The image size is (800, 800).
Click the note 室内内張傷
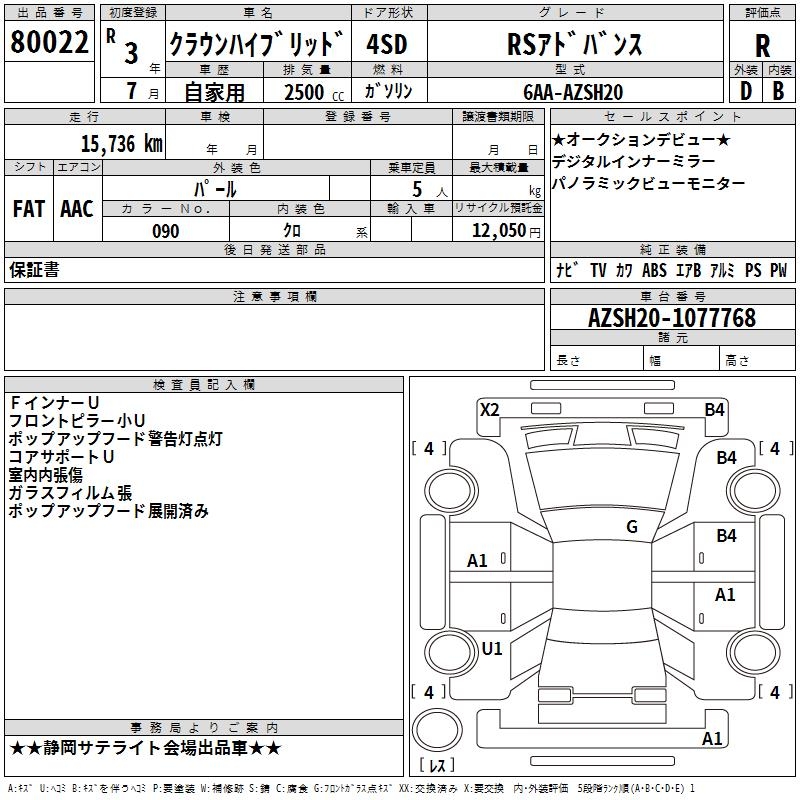click(x=45, y=475)
